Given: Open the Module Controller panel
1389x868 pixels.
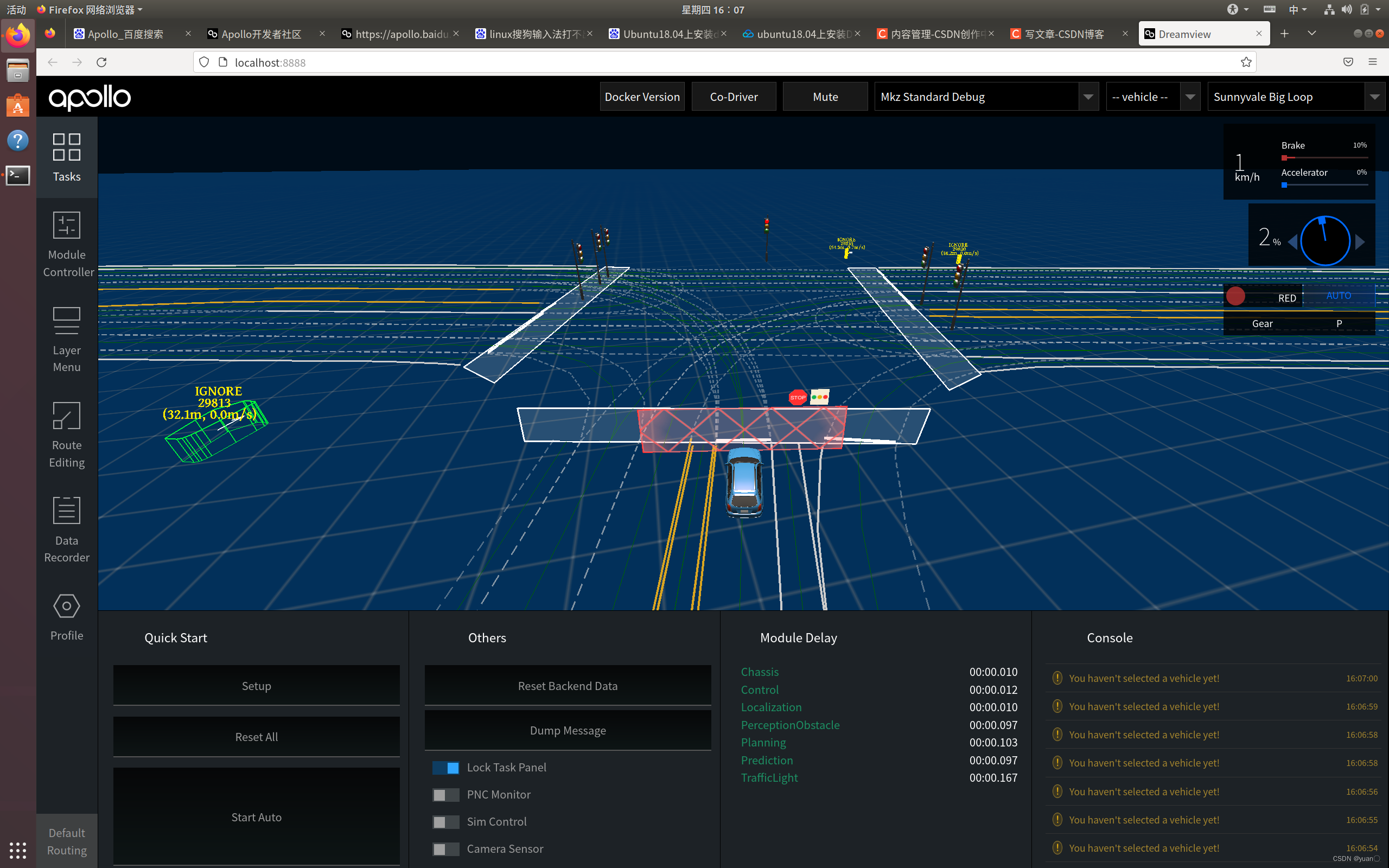Looking at the screenshot, I should tap(67, 245).
